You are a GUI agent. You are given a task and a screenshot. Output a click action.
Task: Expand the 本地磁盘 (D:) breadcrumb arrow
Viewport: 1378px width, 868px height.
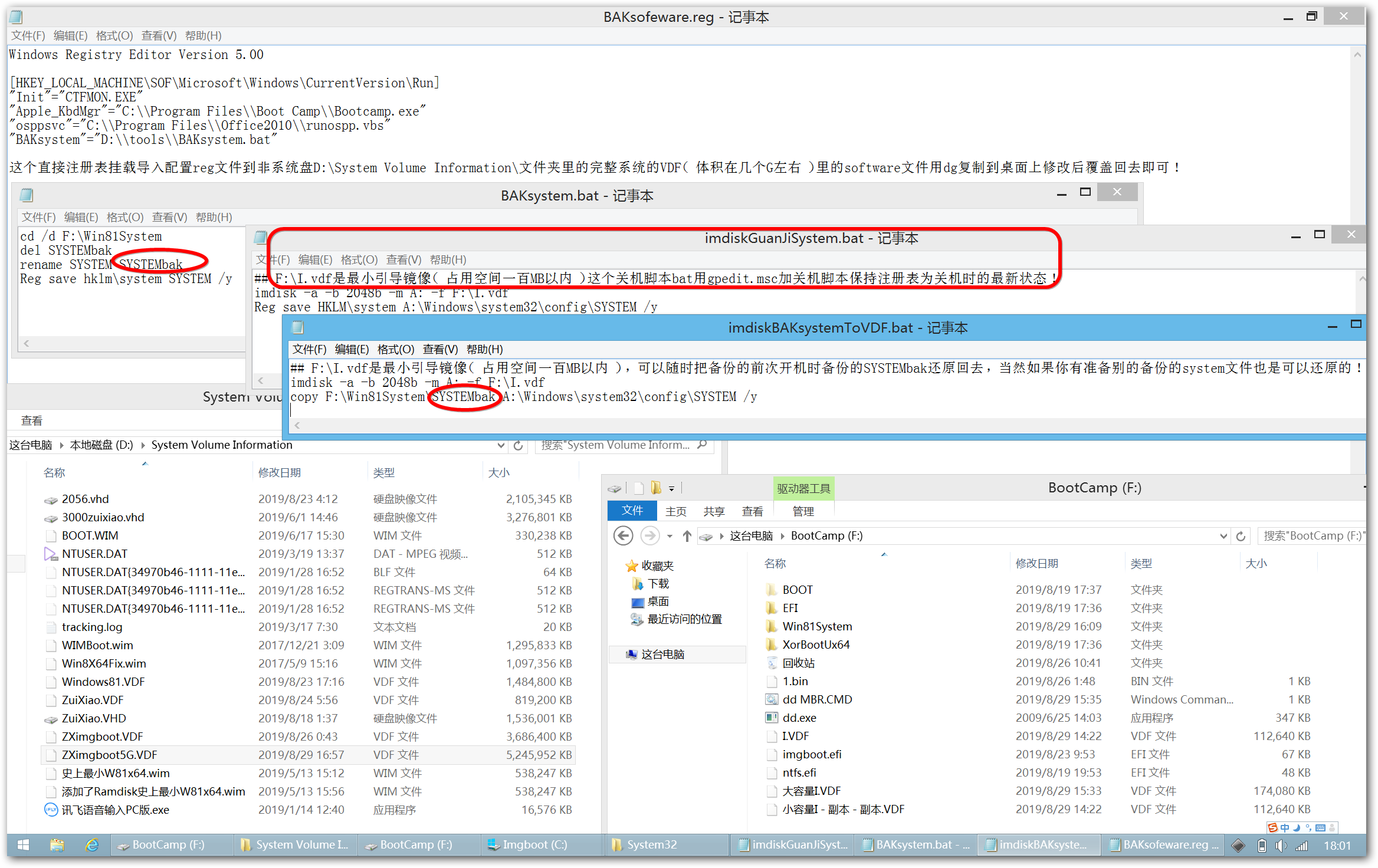[x=143, y=445]
